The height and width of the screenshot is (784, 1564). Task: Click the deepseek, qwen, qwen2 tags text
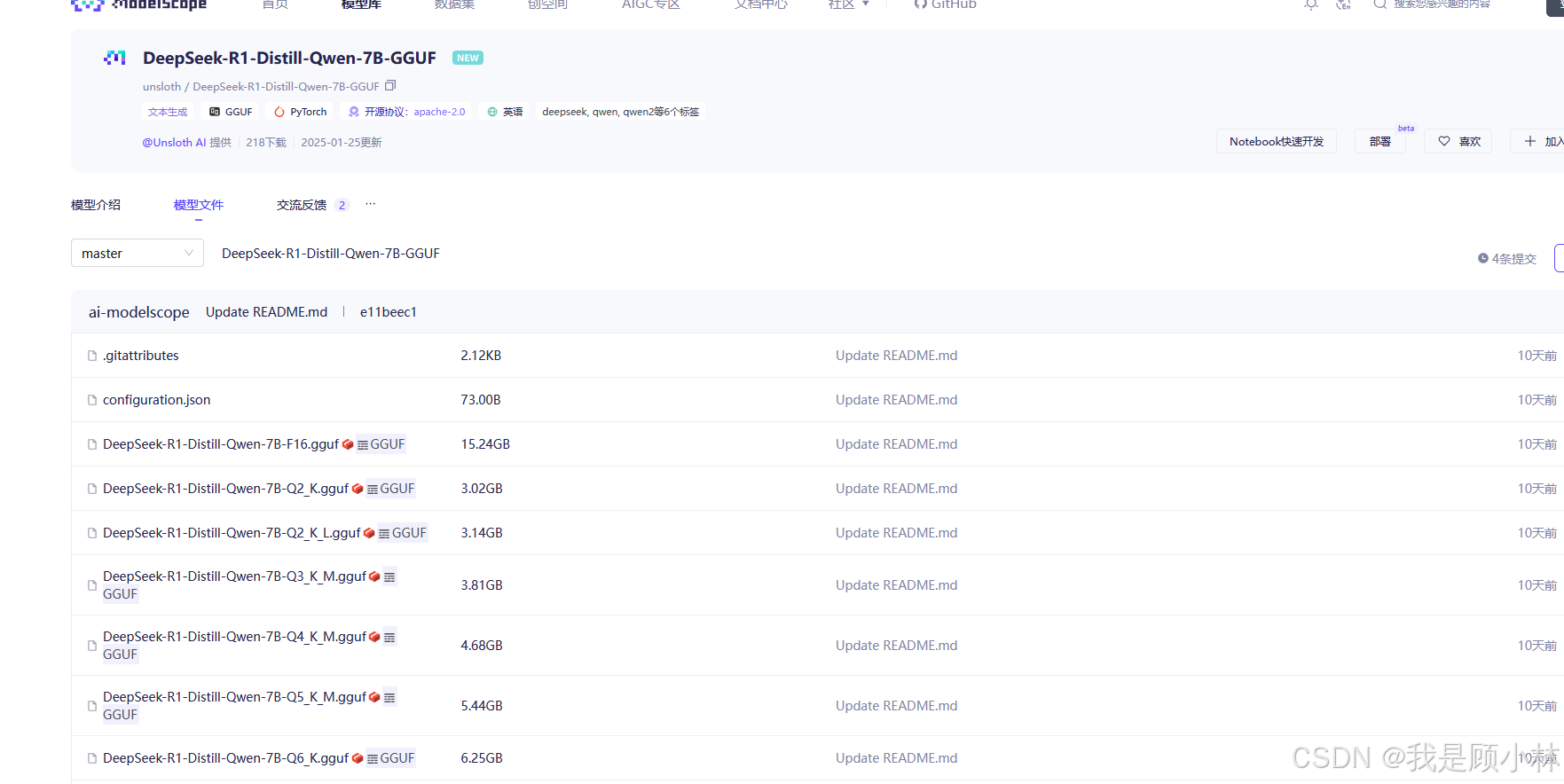coord(621,112)
